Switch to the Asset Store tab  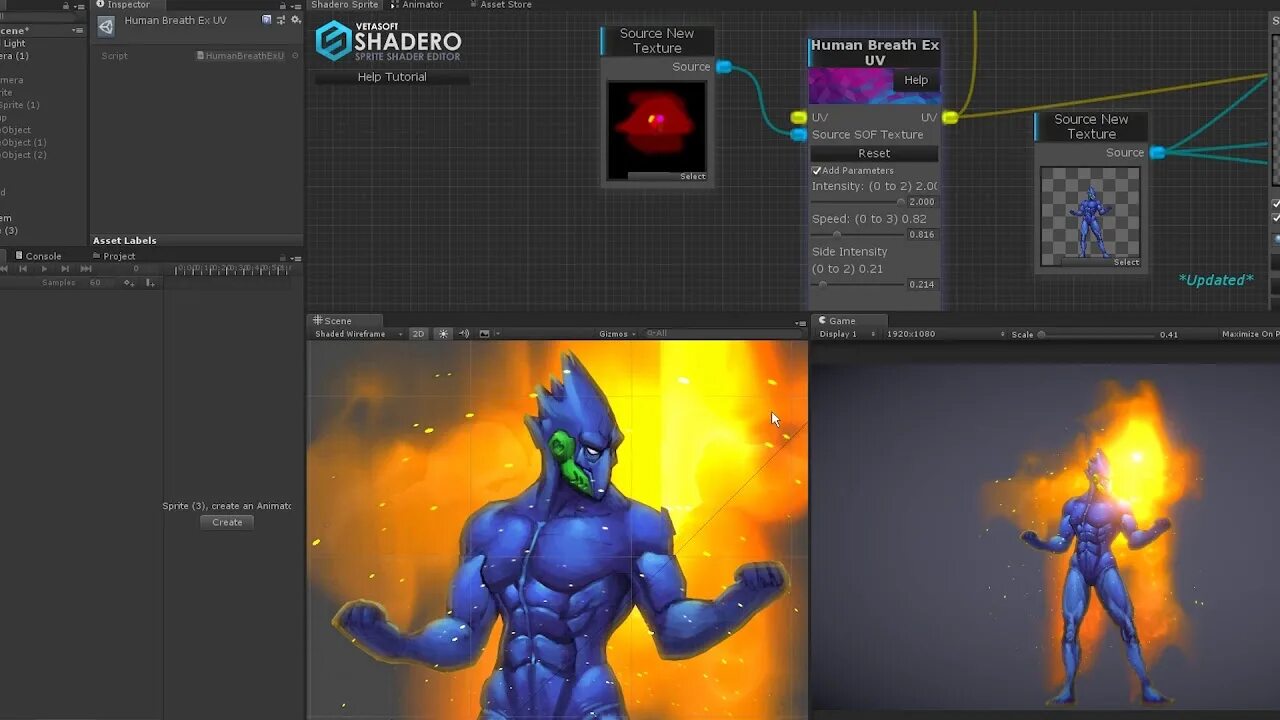[x=500, y=5]
